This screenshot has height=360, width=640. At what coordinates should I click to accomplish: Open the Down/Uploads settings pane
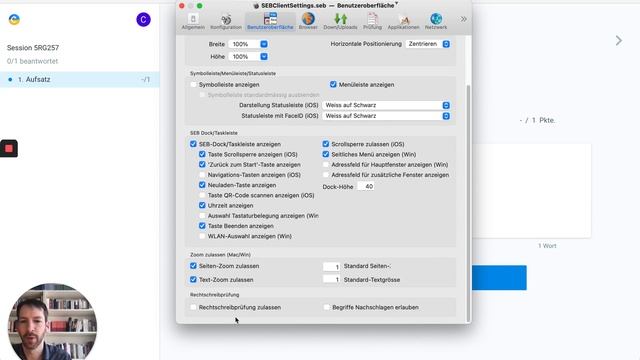(x=340, y=21)
